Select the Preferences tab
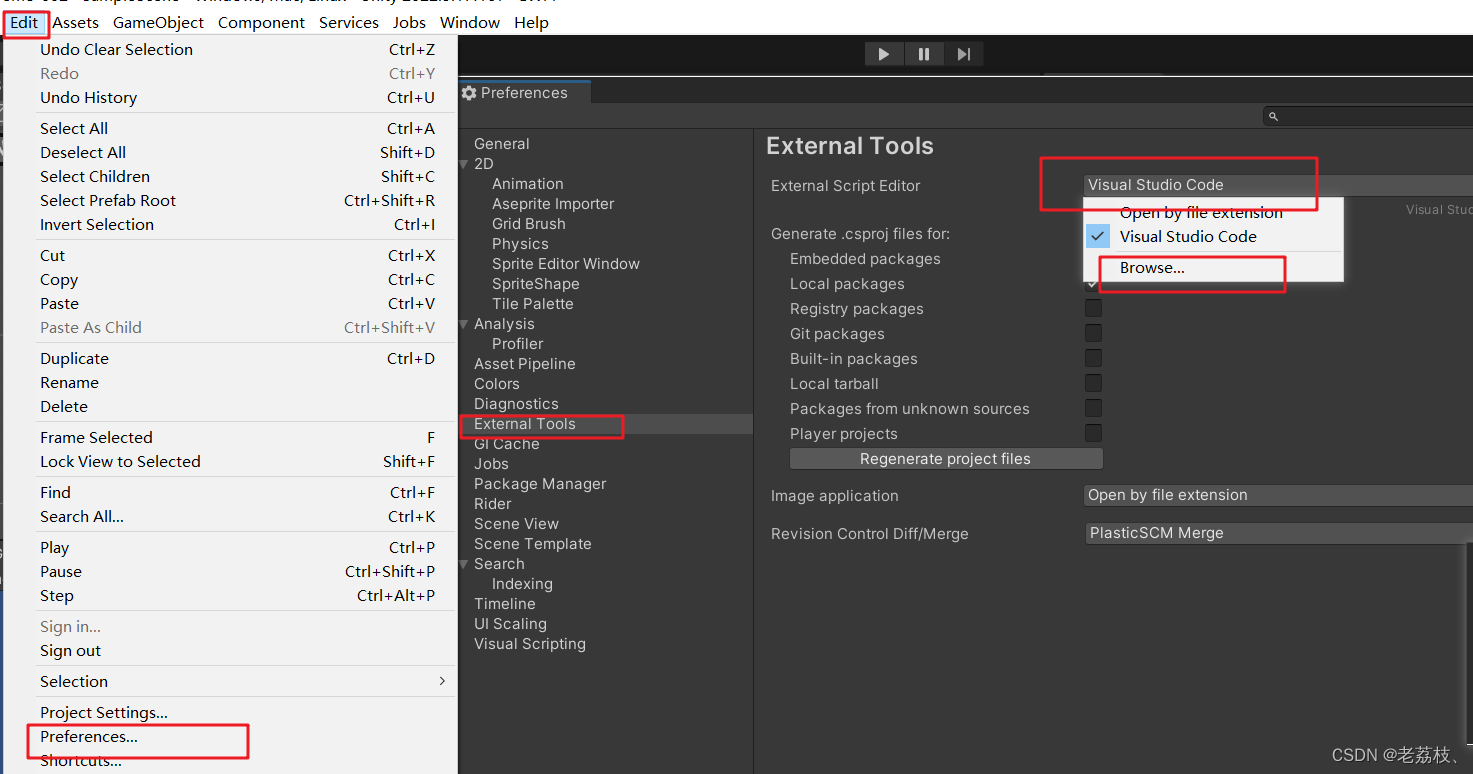 (x=525, y=93)
